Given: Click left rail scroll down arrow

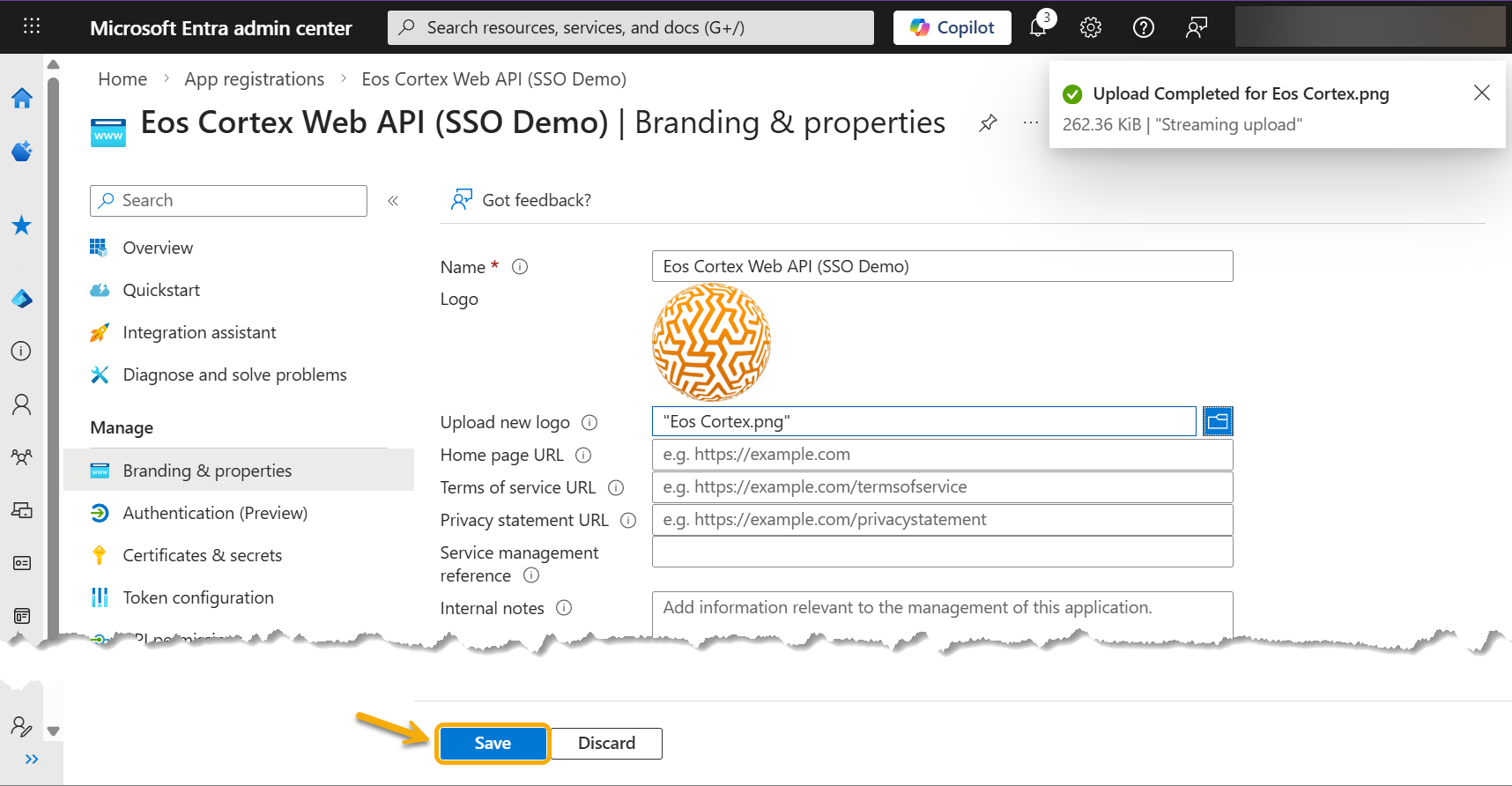Looking at the screenshot, I should pos(53,731).
